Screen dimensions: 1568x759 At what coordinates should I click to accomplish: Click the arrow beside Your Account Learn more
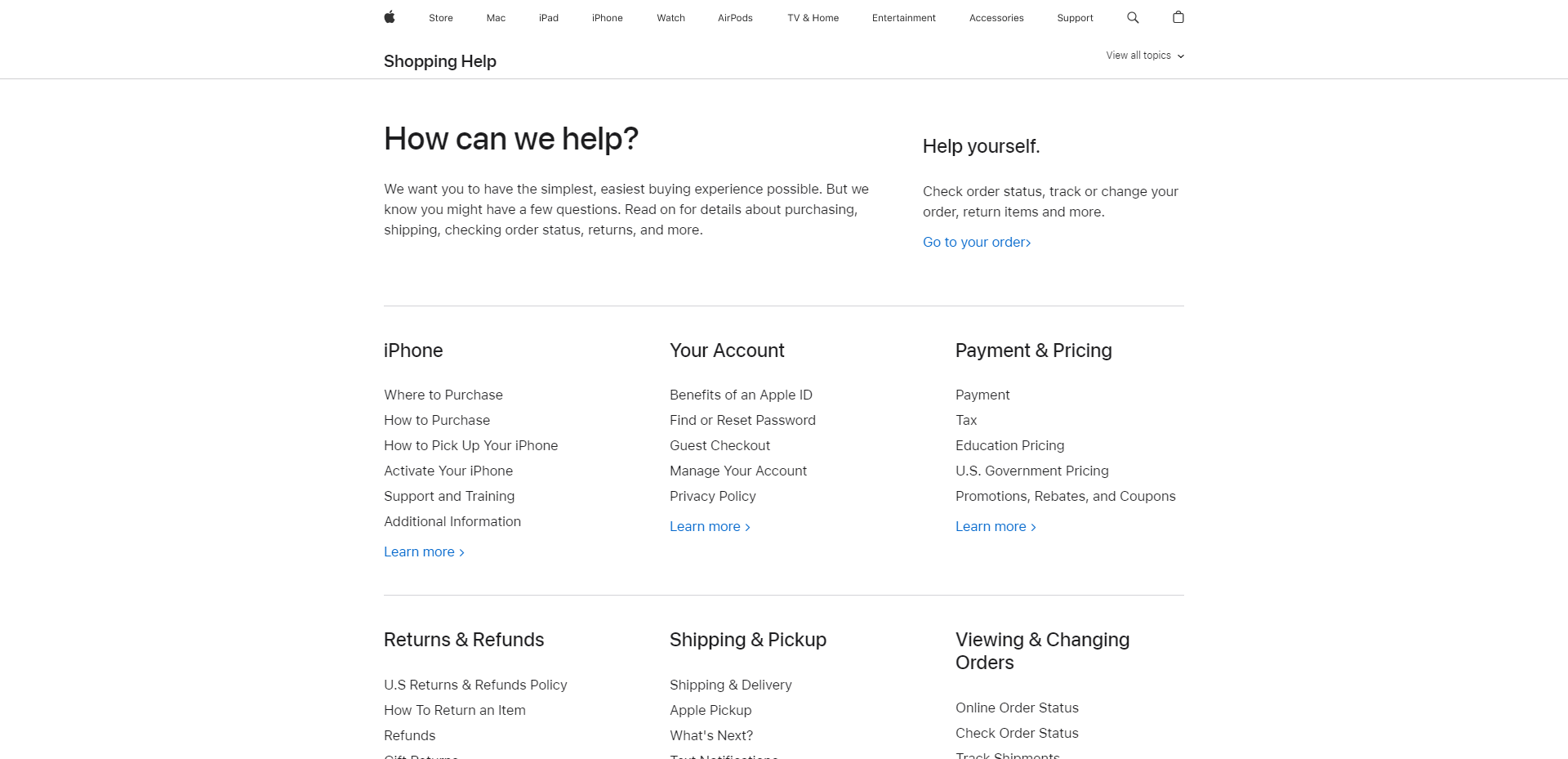(x=746, y=526)
